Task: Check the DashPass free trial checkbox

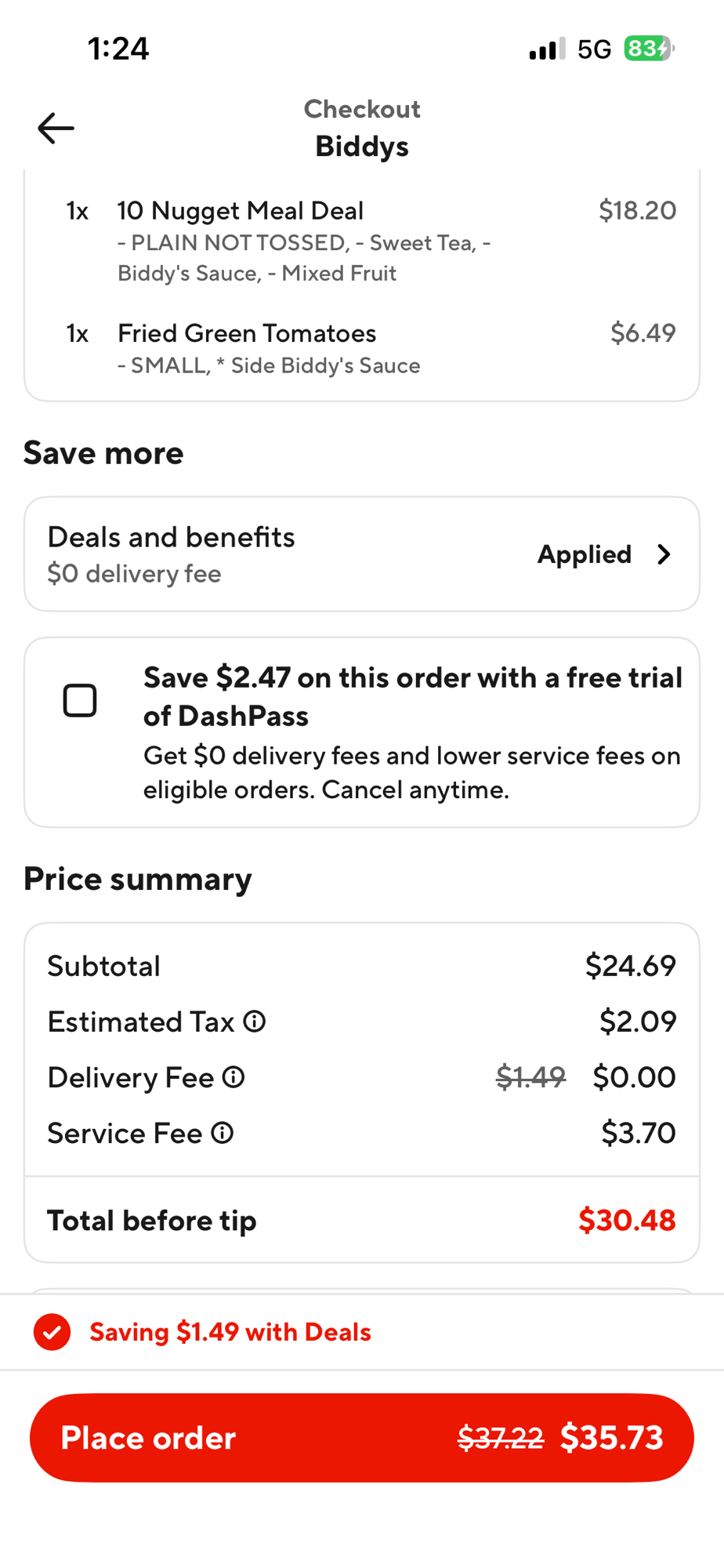Action: click(80, 700)
